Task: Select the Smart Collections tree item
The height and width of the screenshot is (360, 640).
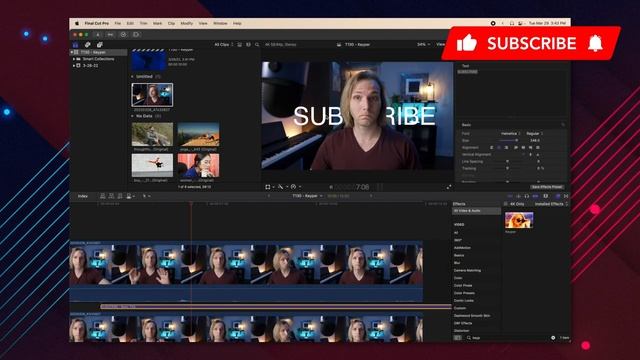Action: 98,59
